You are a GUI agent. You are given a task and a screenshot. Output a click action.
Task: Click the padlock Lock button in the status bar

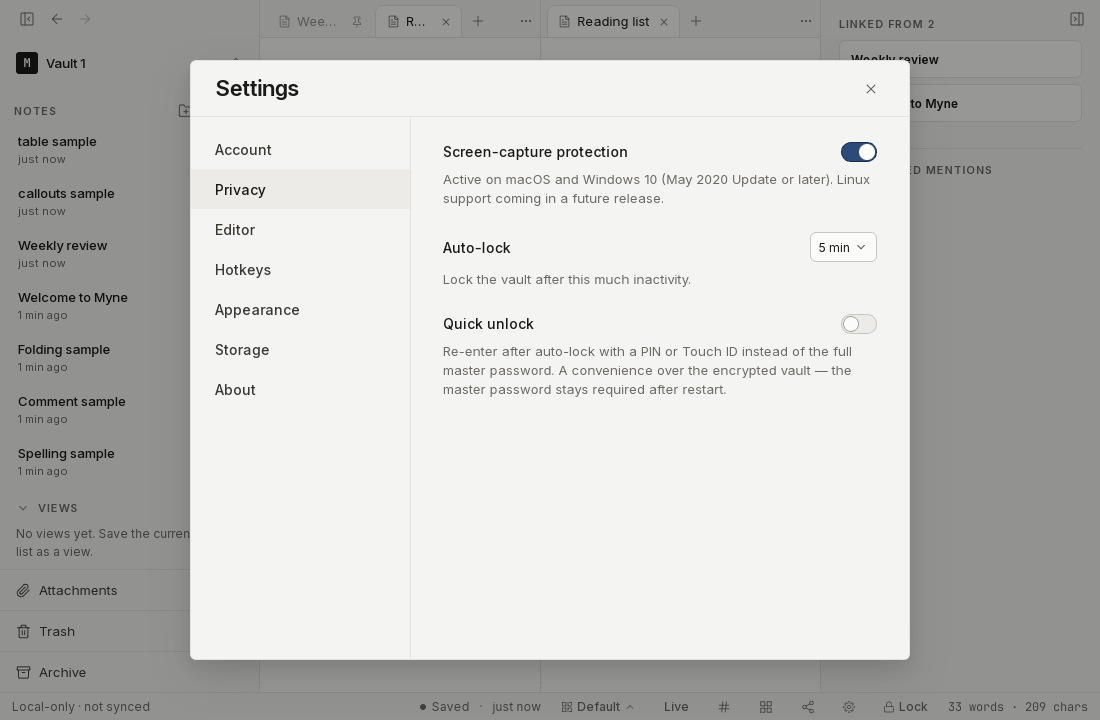[905, 707]
